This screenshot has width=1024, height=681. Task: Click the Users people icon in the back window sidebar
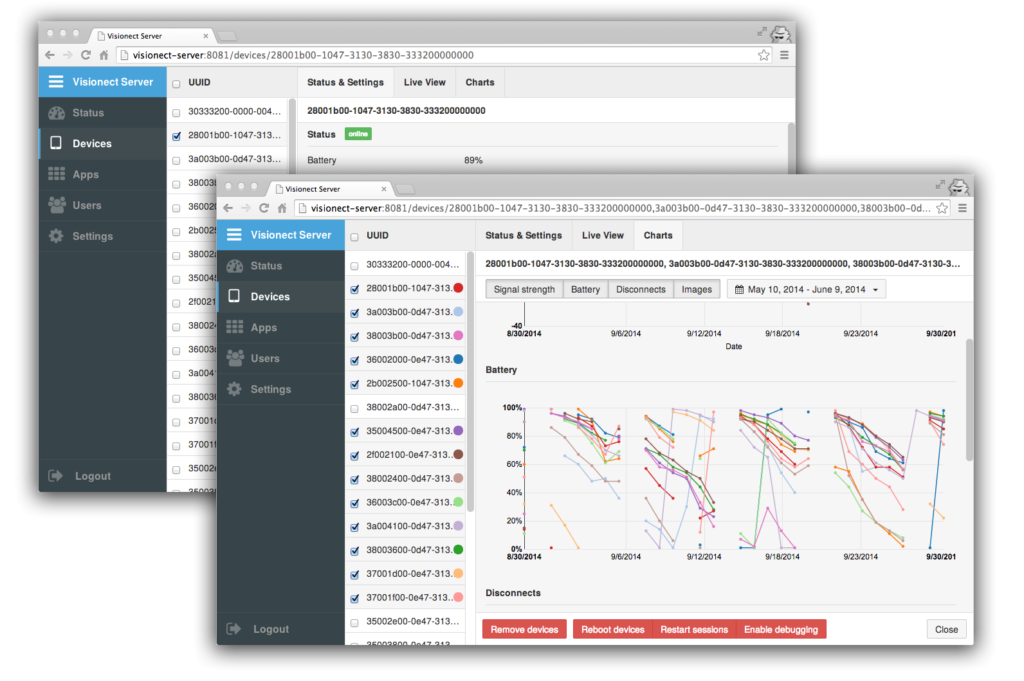point(57,205)
